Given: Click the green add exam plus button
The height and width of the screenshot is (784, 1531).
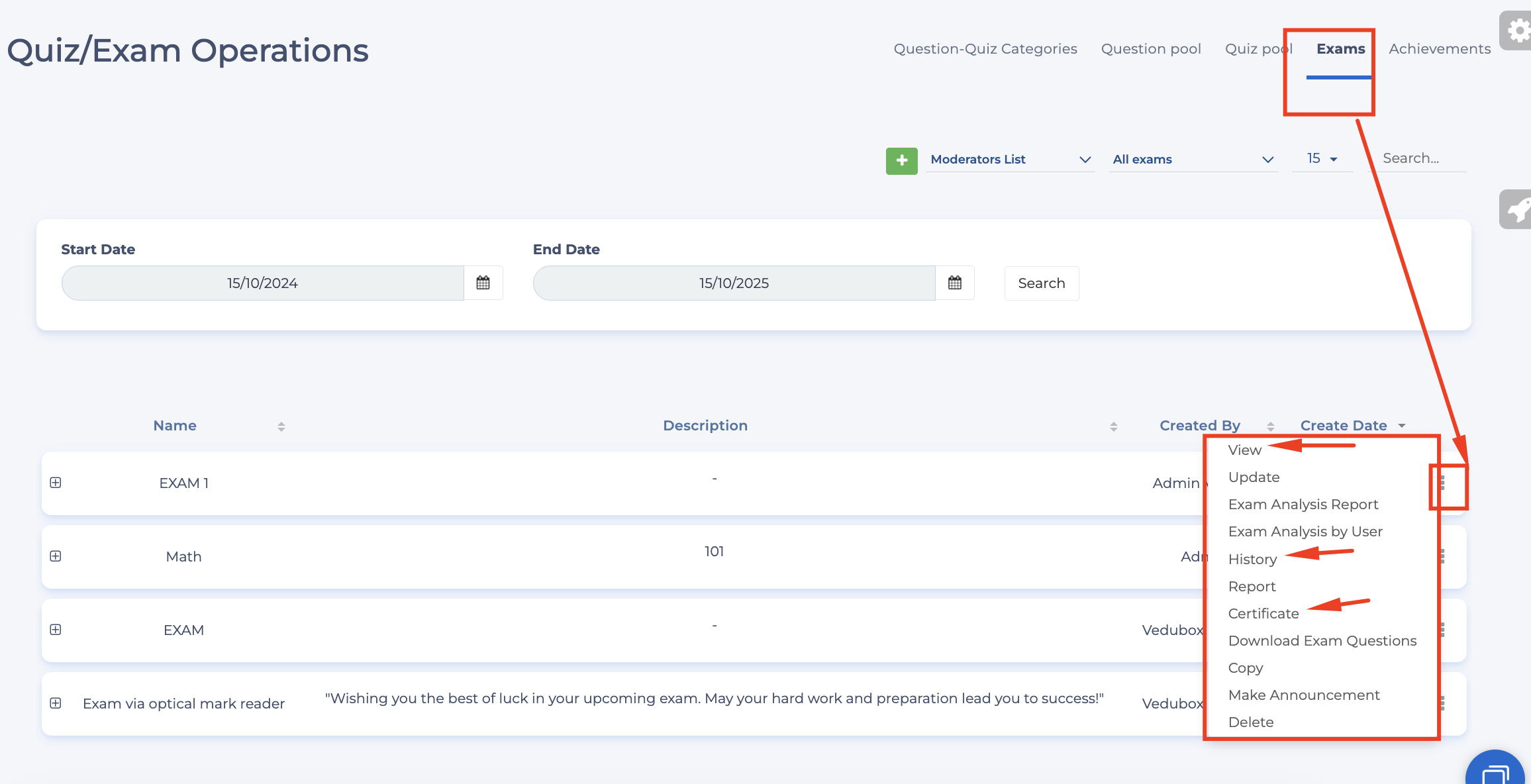Looking at the screenshot, I should pos(901,160).
